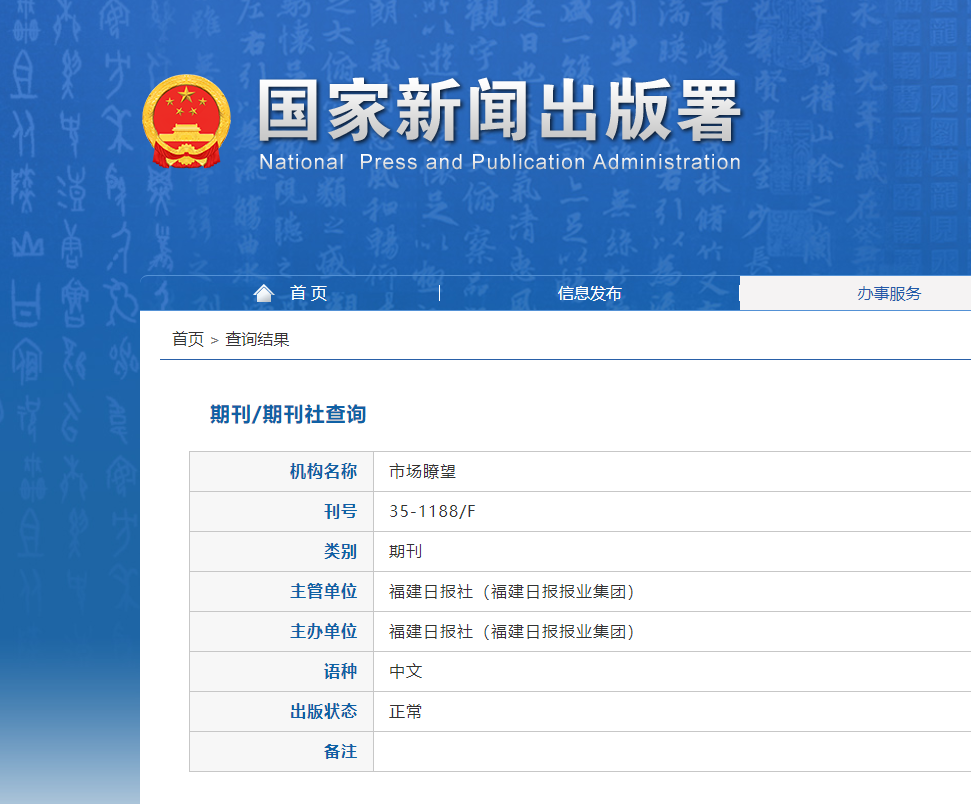Screen dimensions: 971x804
Task: Click the National Press and Publication Administration subtitle
Action: click(x=499, y=162)
